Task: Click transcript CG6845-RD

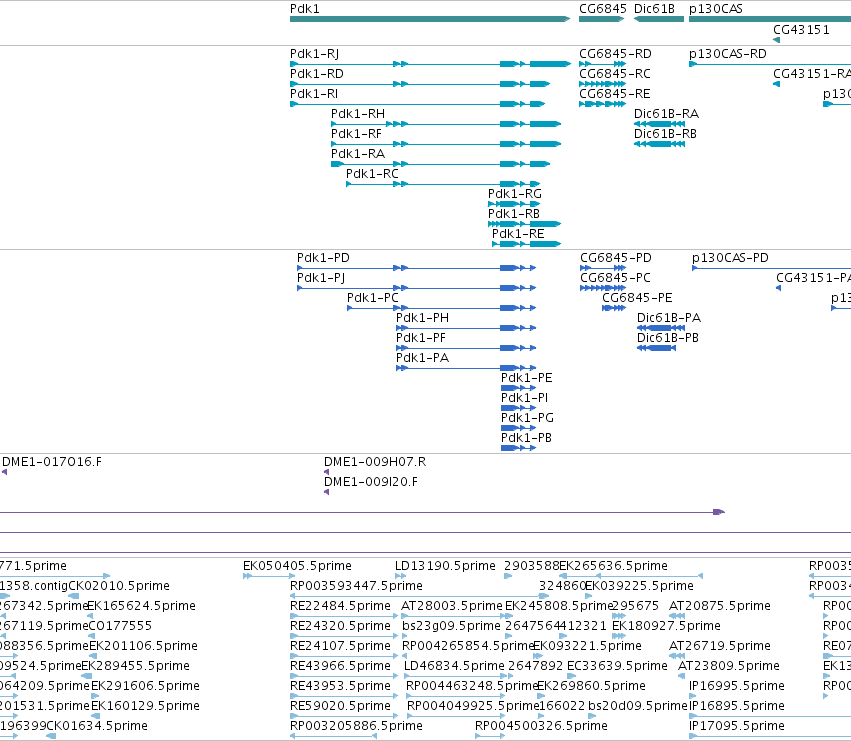Action: [602, 64]
